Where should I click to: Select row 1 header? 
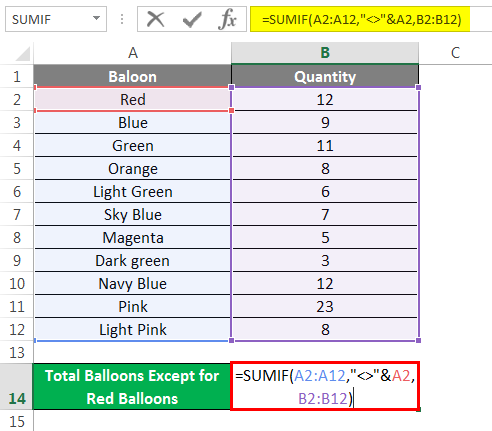point(17,76)
